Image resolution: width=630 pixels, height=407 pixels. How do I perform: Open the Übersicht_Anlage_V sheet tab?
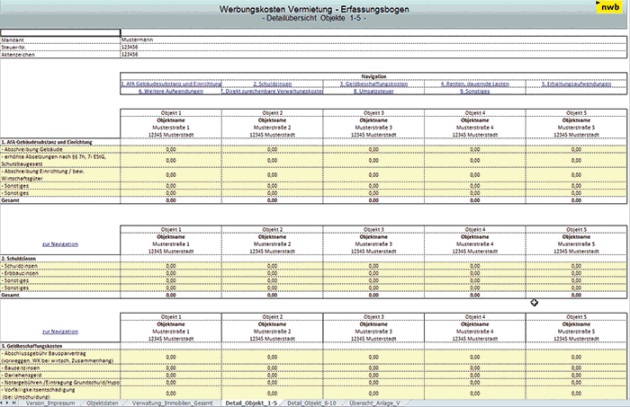point(376,401)
